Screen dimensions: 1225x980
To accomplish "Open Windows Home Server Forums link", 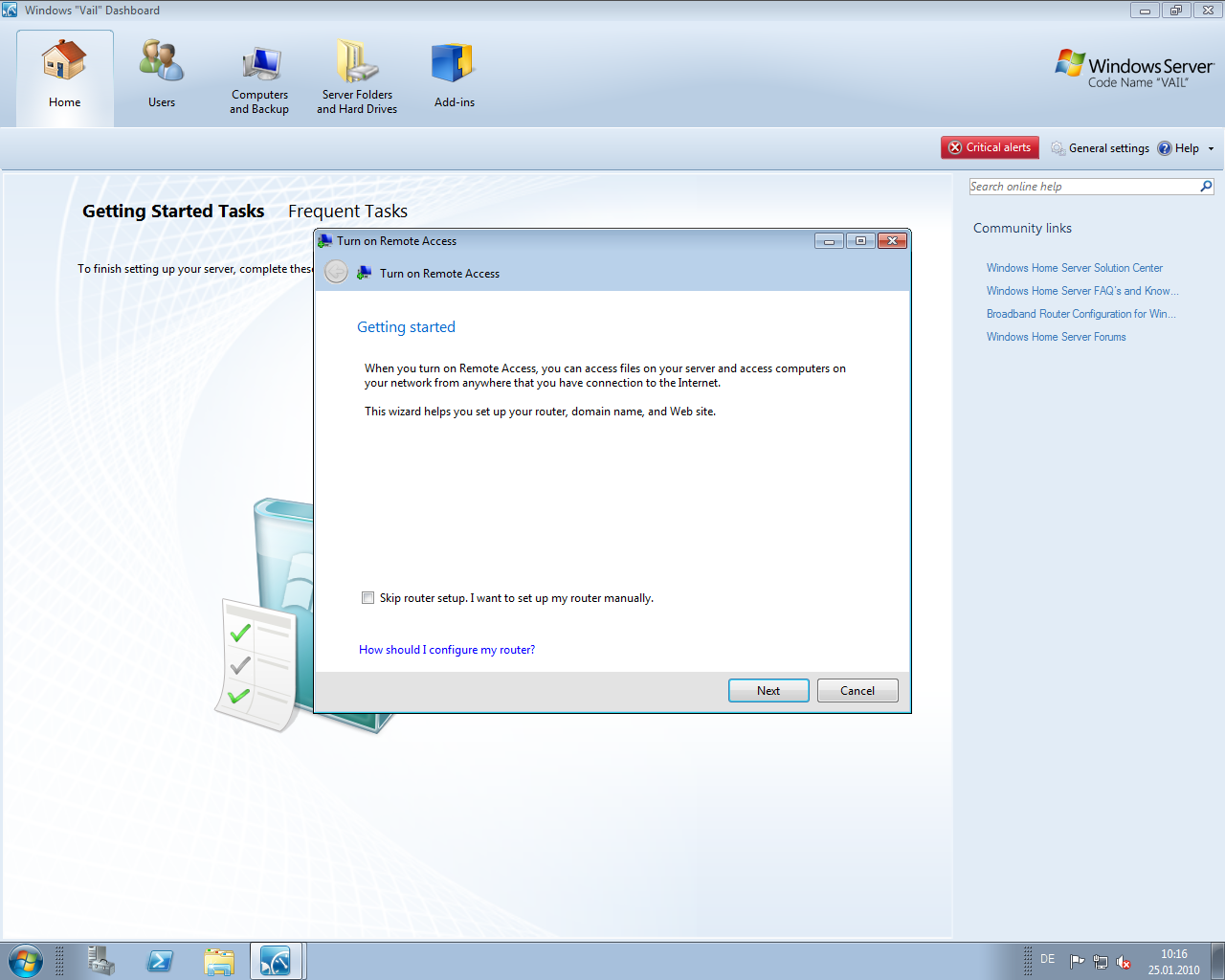I will pyautogui.click(x=1057, y=337).
